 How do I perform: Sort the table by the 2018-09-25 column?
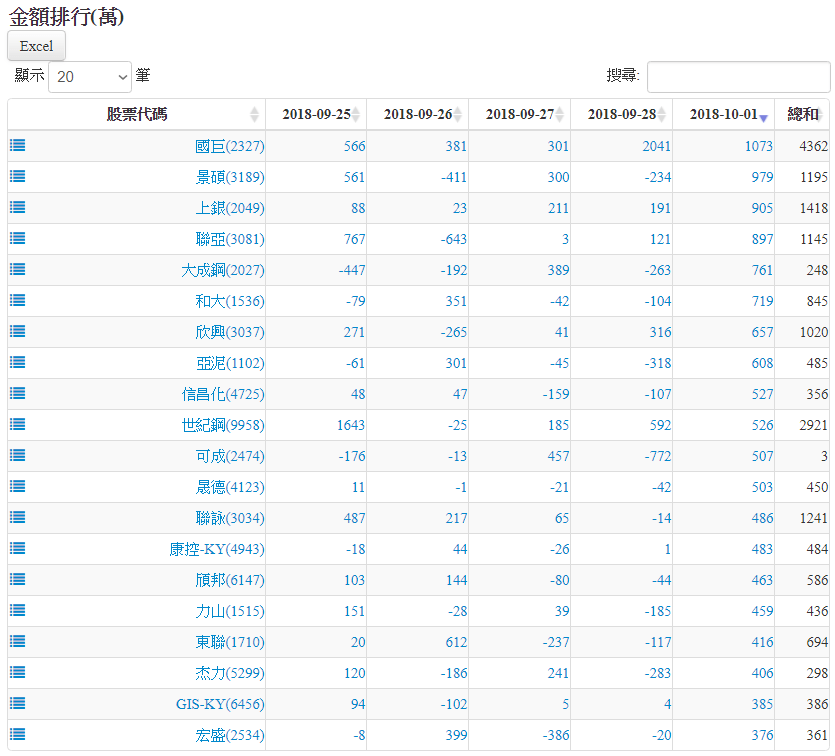tap(316, 114)
